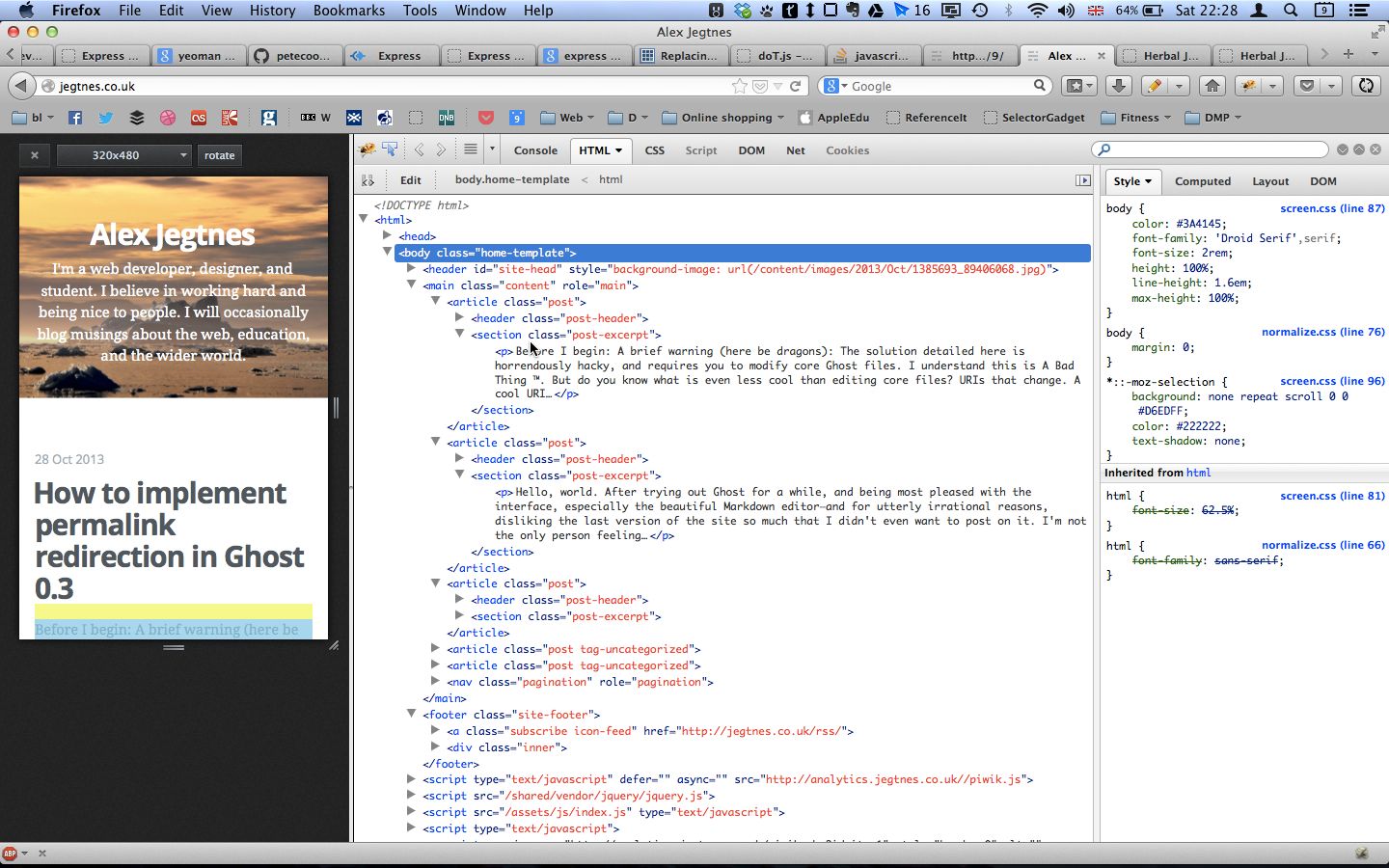Open the 'Online shopping' bookmarks folder
Image resolution: width=1389 pixels, height=868 pixels.
click(723, 118)
